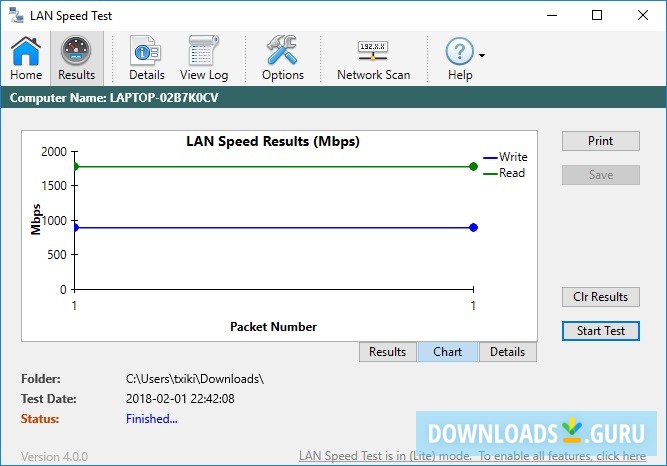
Task: Open the Details info icon
Action: pyautogui.click(x=147, y=58)
